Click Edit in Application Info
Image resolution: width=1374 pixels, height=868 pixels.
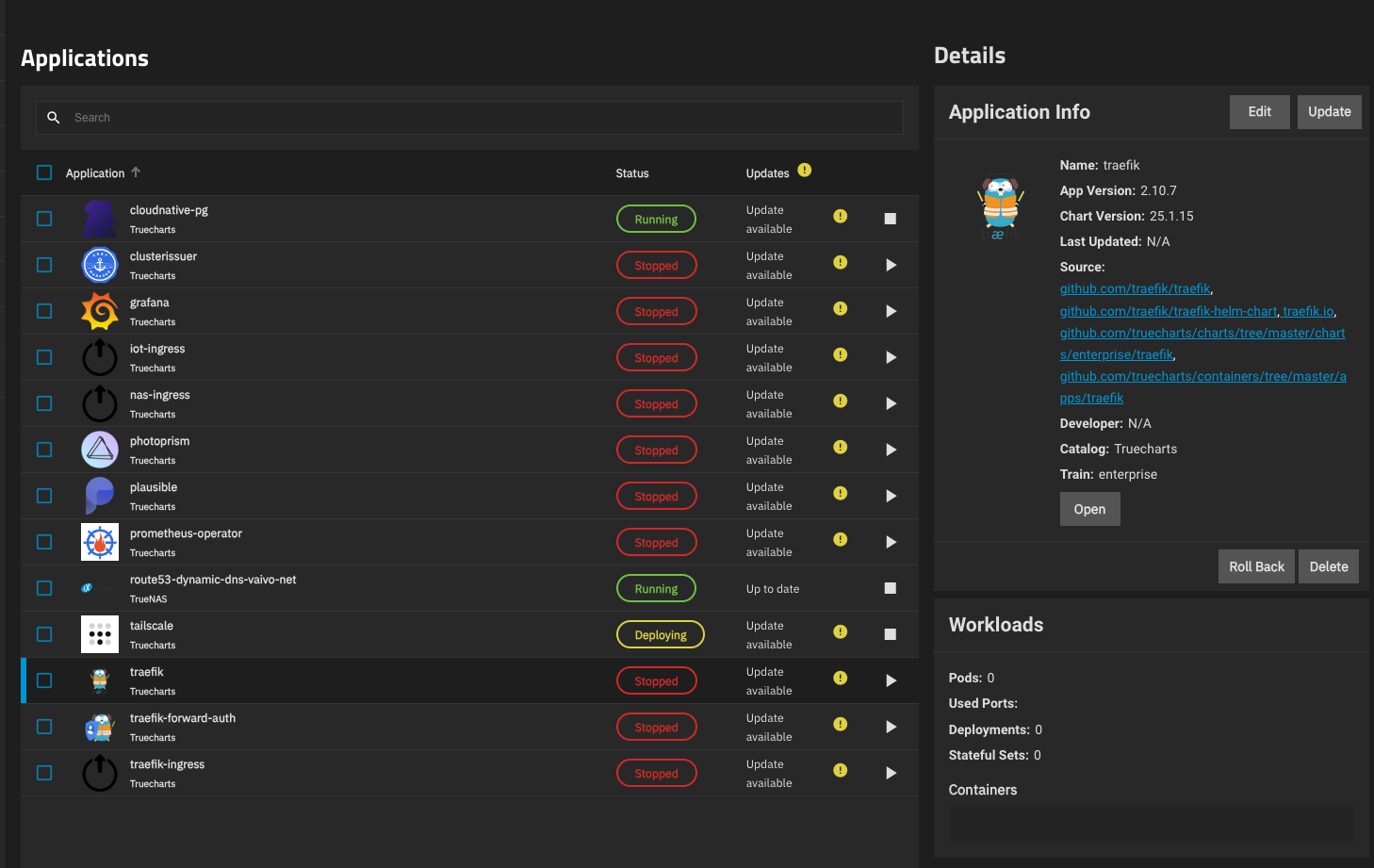(x=1260, y=112)
